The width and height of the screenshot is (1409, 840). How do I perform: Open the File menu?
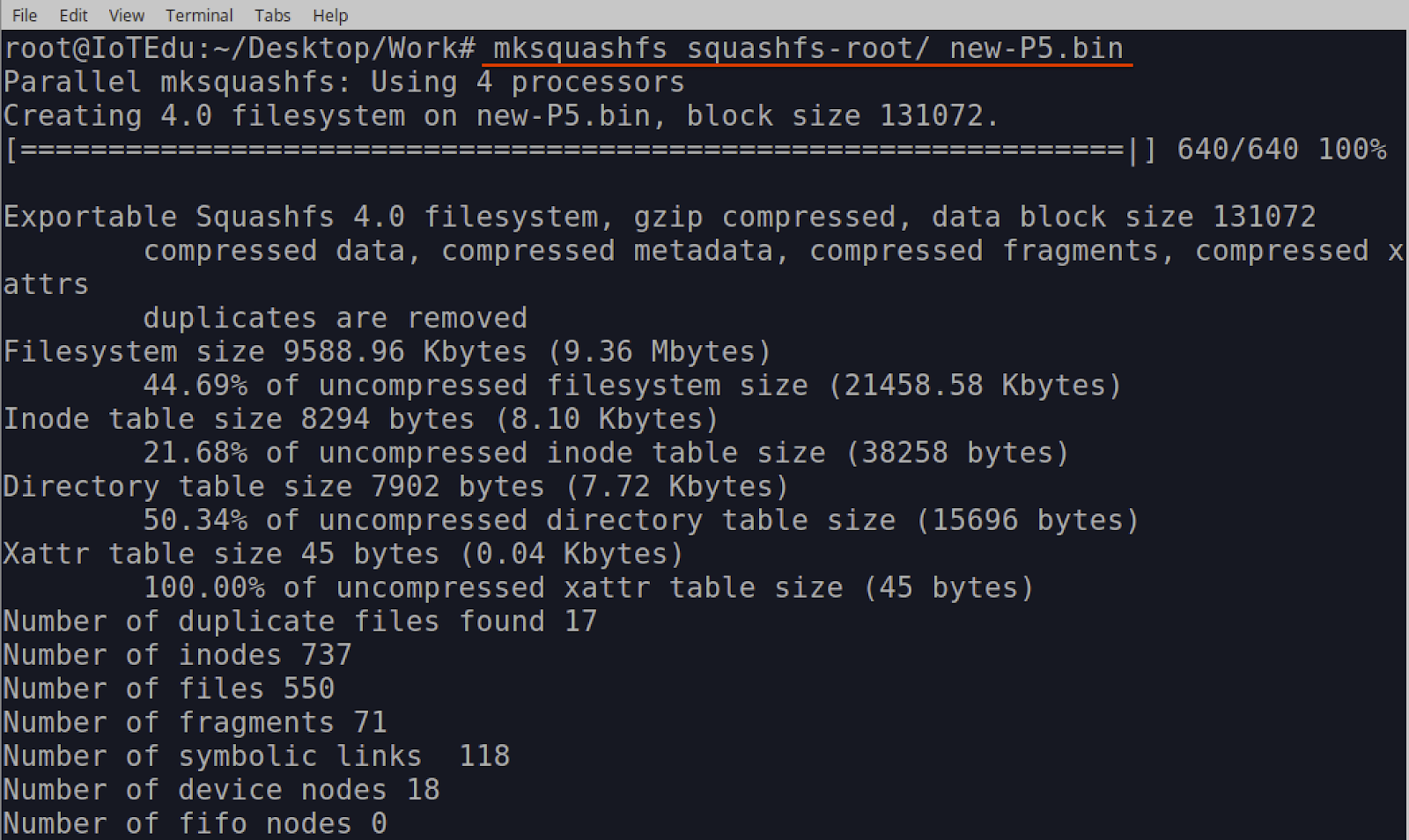25,15
